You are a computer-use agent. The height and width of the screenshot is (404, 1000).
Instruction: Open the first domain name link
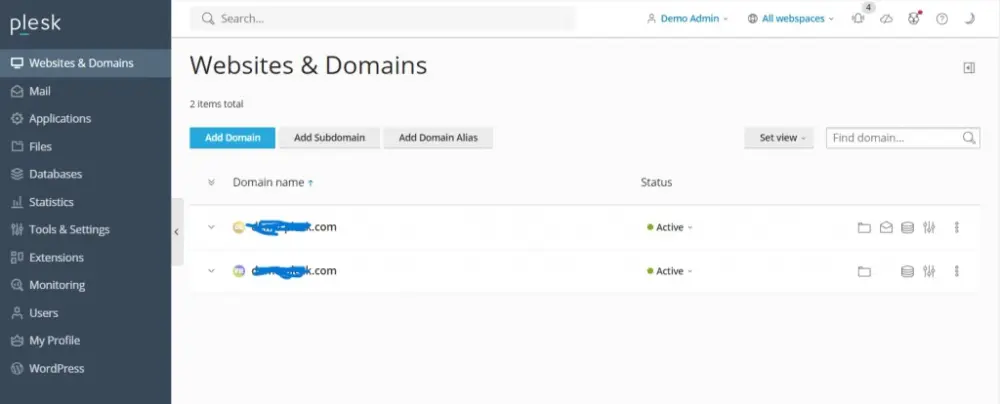(293, 227)
